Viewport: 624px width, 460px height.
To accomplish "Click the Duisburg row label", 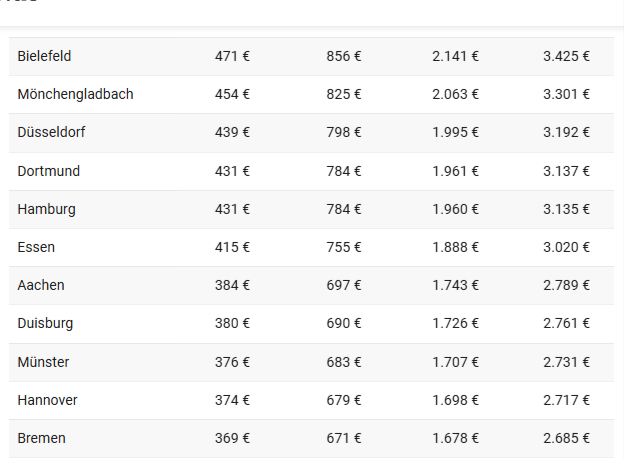I will [45, 323].
